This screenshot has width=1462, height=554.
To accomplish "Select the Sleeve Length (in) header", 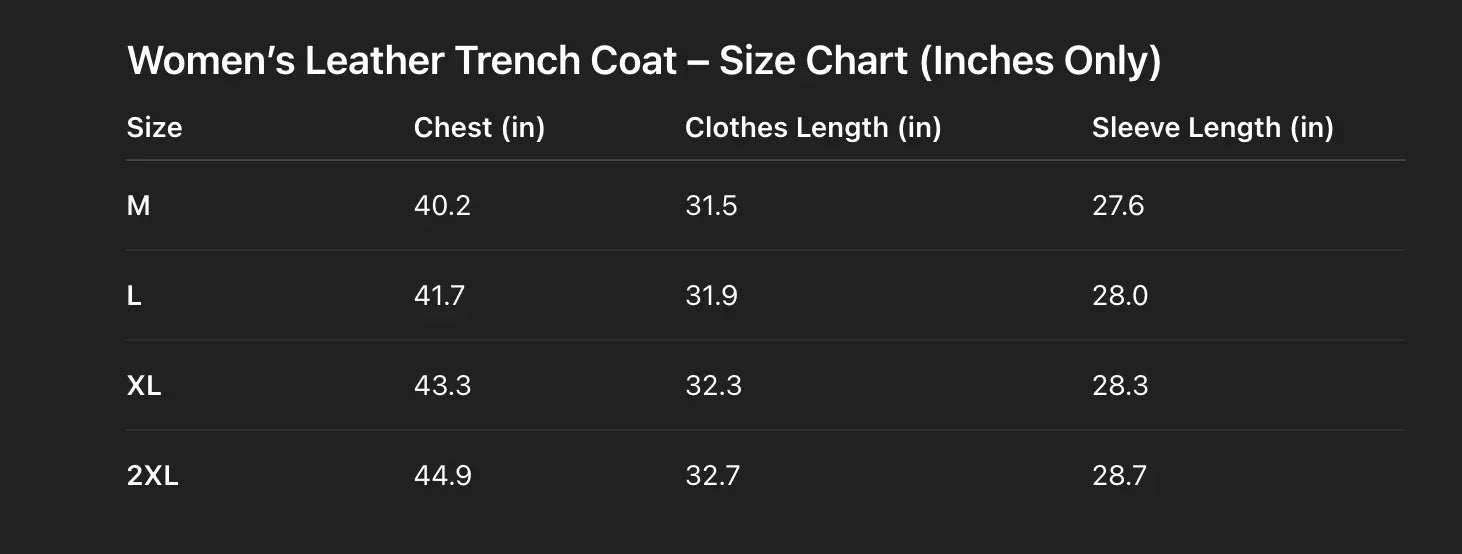I will click(1212, 128).
